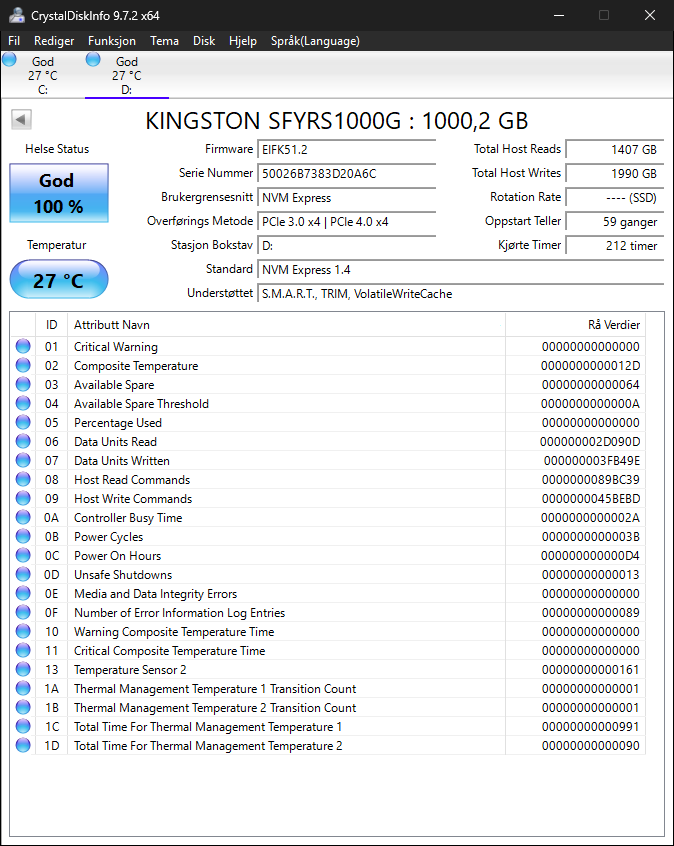Image resolution: width=674 pixels, height=846 pixels.
Task: Select the C: drive tab
Action: tap(43, 76)
